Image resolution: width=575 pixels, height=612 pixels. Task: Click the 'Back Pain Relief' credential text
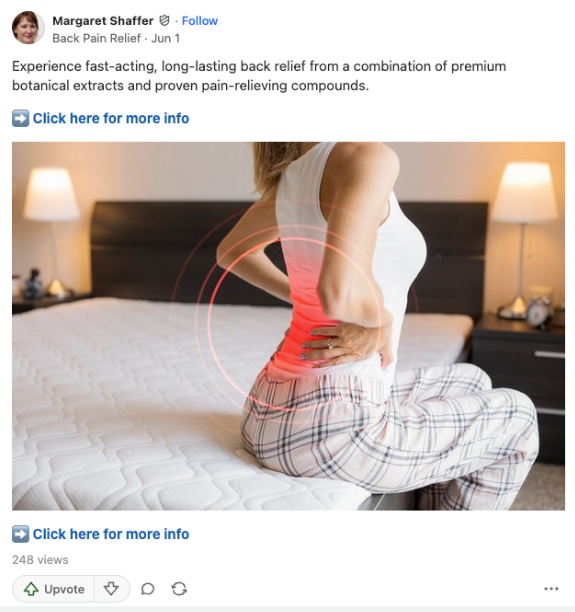point(96,38)
